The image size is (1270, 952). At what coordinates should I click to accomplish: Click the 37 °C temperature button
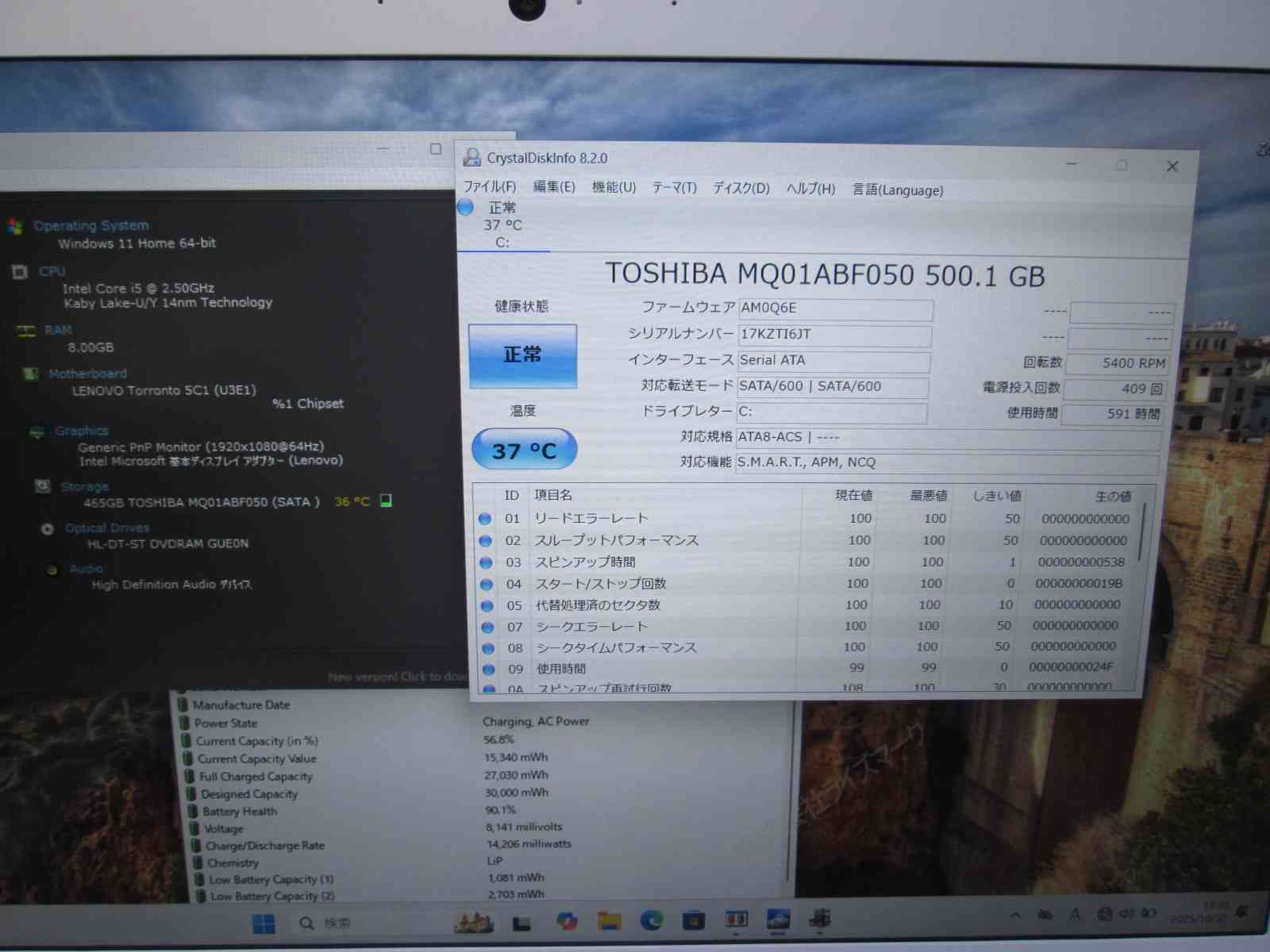524,450
